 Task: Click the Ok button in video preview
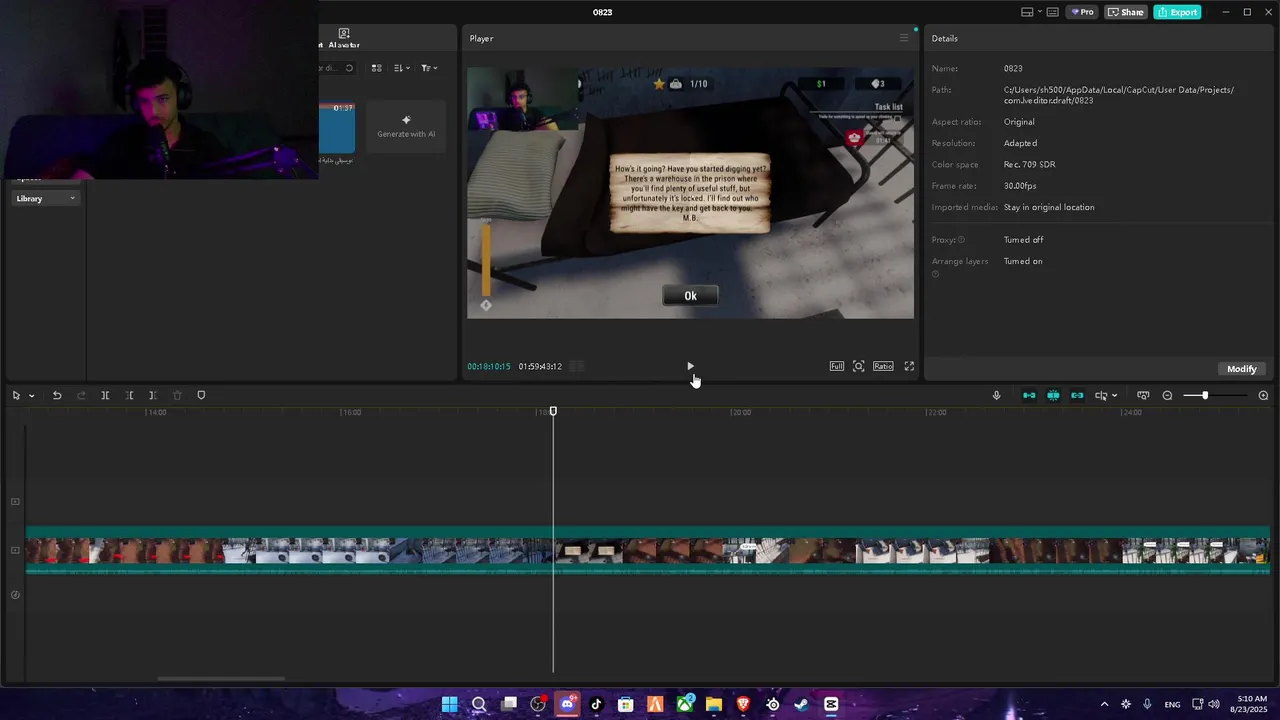click(x=690, y=295)
